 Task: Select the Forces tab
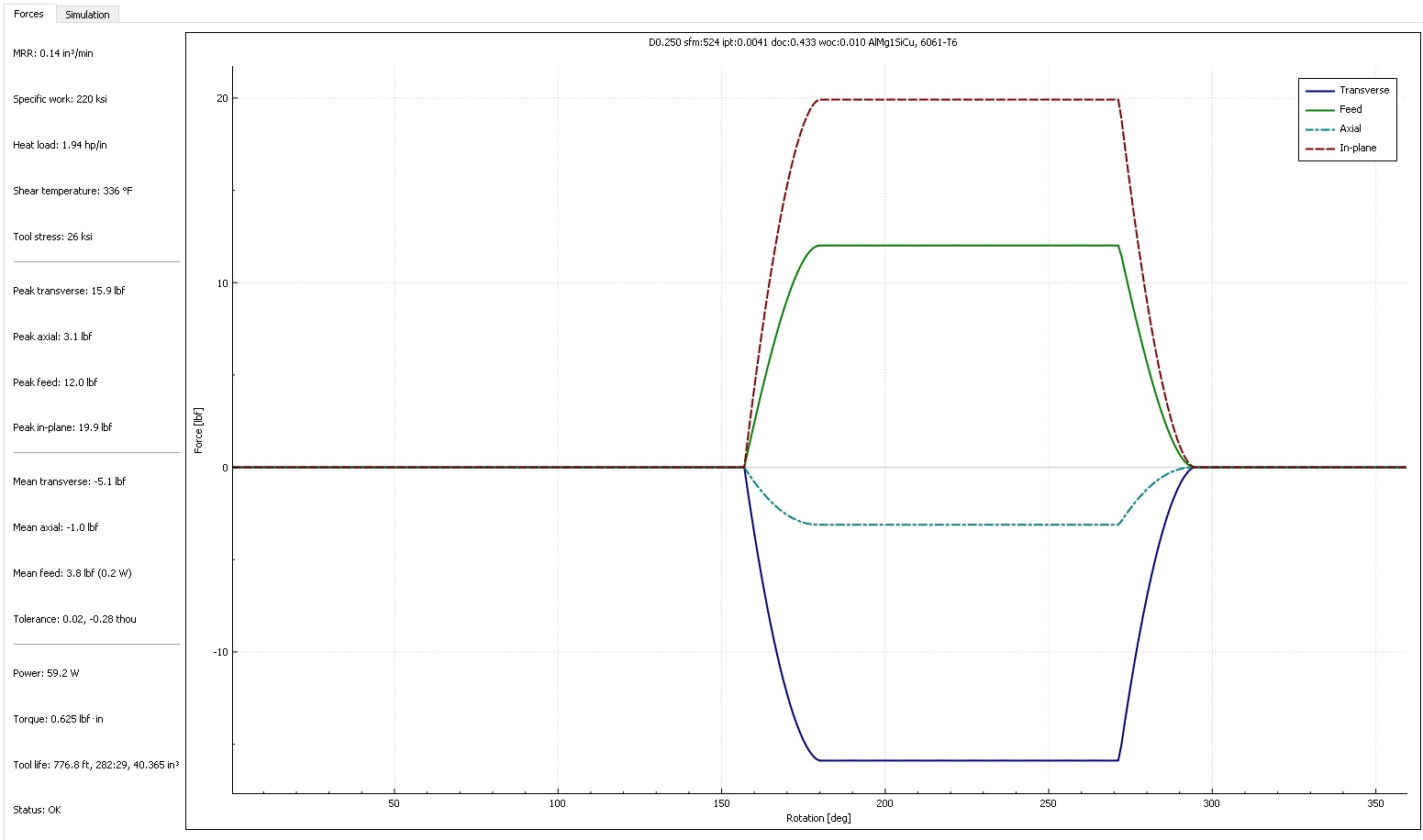pos(28,14)
